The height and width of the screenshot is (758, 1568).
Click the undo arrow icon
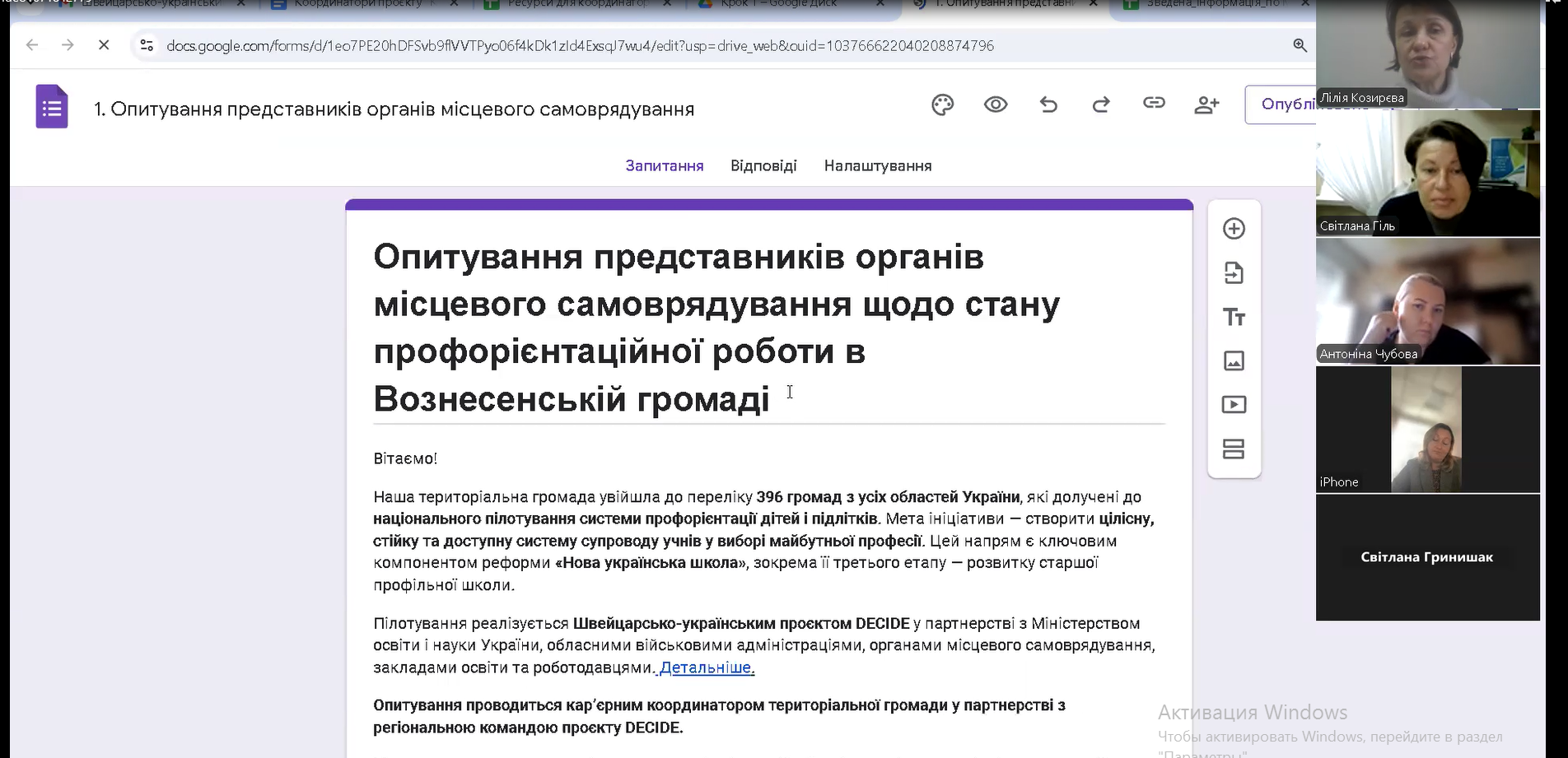pyautogui.click(x=1048, y=105)
